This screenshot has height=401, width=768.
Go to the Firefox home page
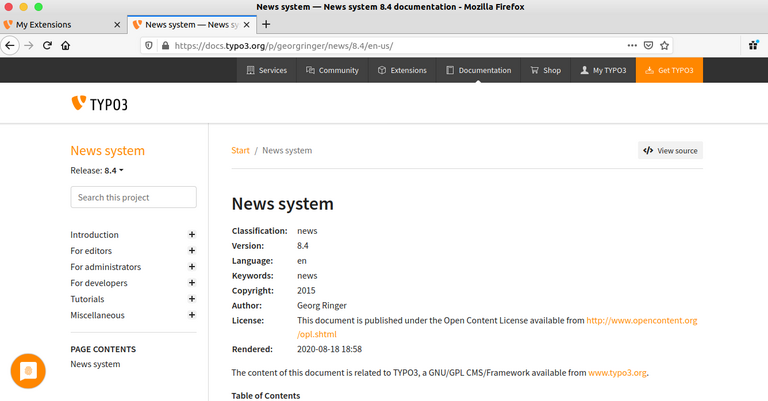(66, 45)
